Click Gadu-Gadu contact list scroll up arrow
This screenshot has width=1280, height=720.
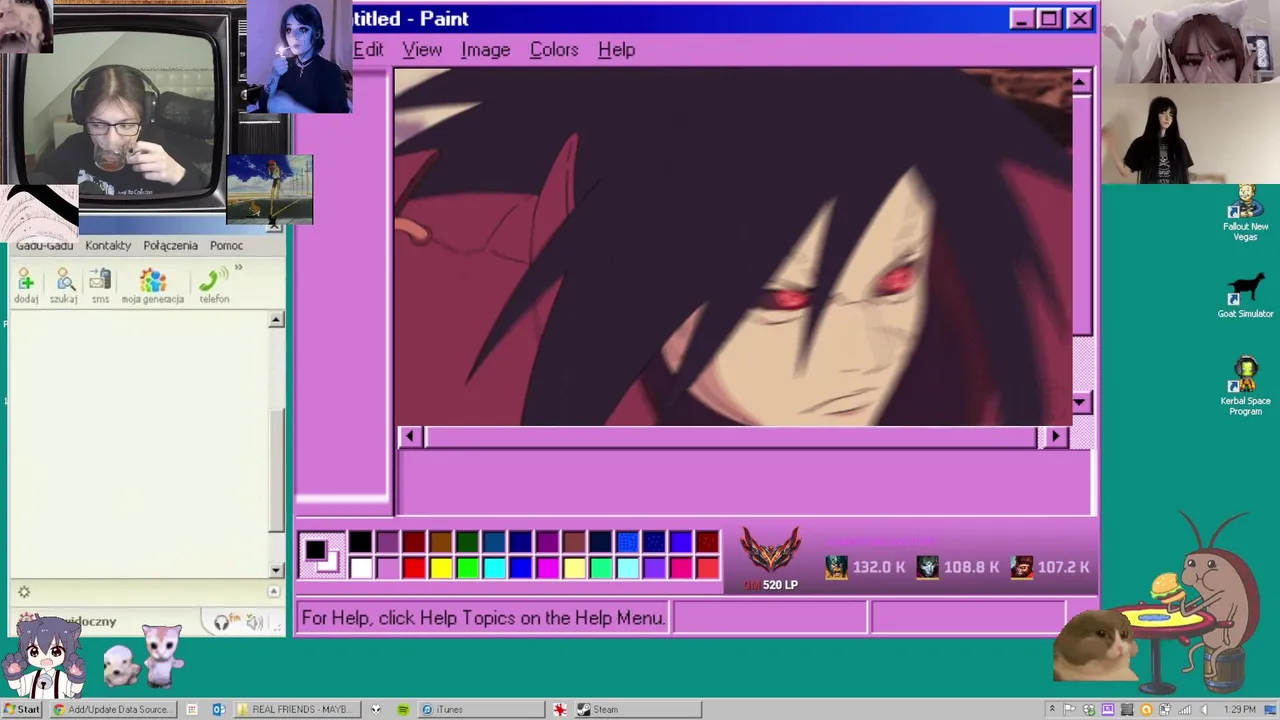(276, 320)
